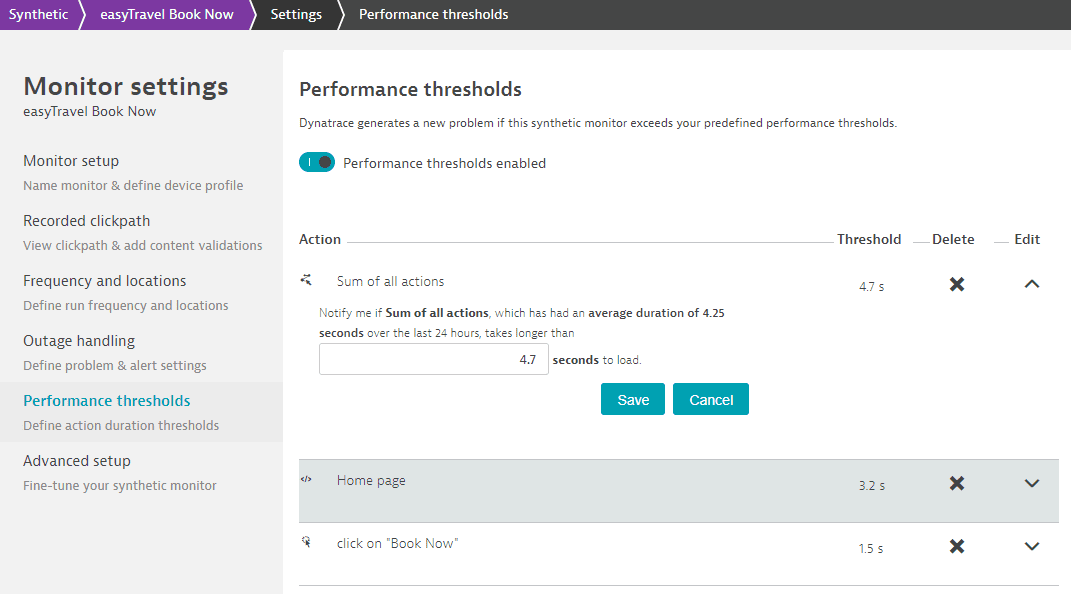
Task: Disable the Performance thresholds enabled switch
Action: (x=317, y=162)
